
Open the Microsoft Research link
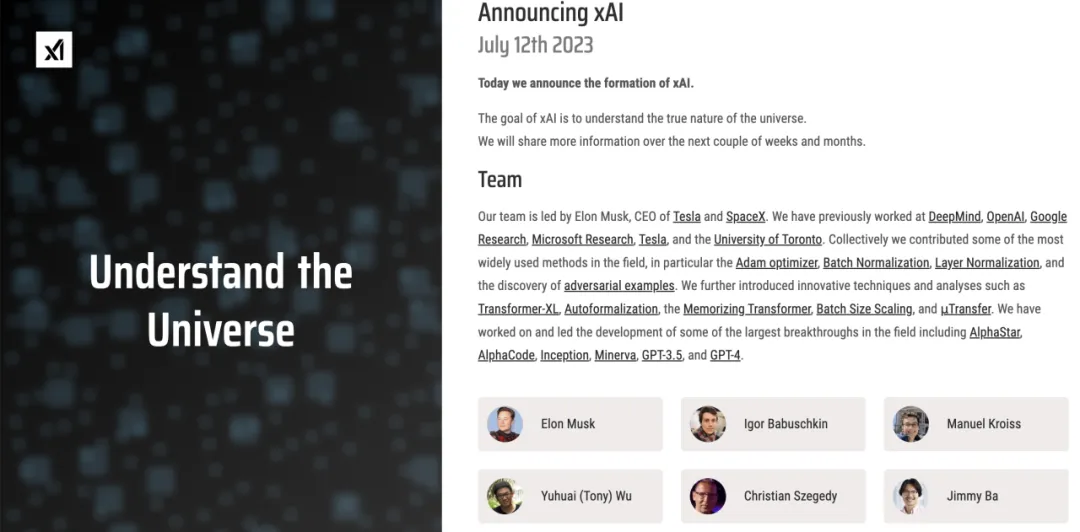tap(582, 240)
